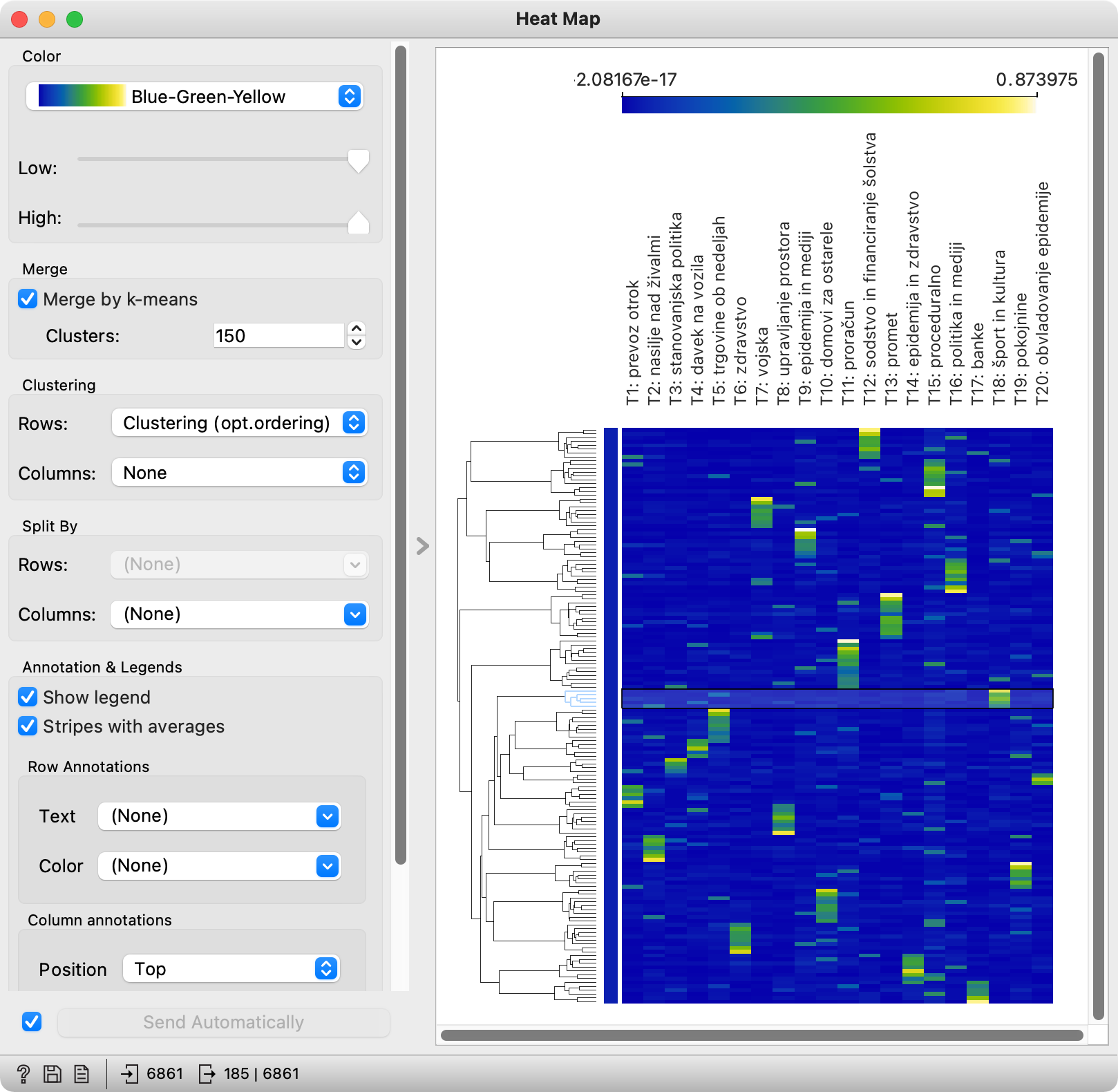Open the report document icon
Viewport: 1118px width, 1092px height.
tap(82, 1073)
